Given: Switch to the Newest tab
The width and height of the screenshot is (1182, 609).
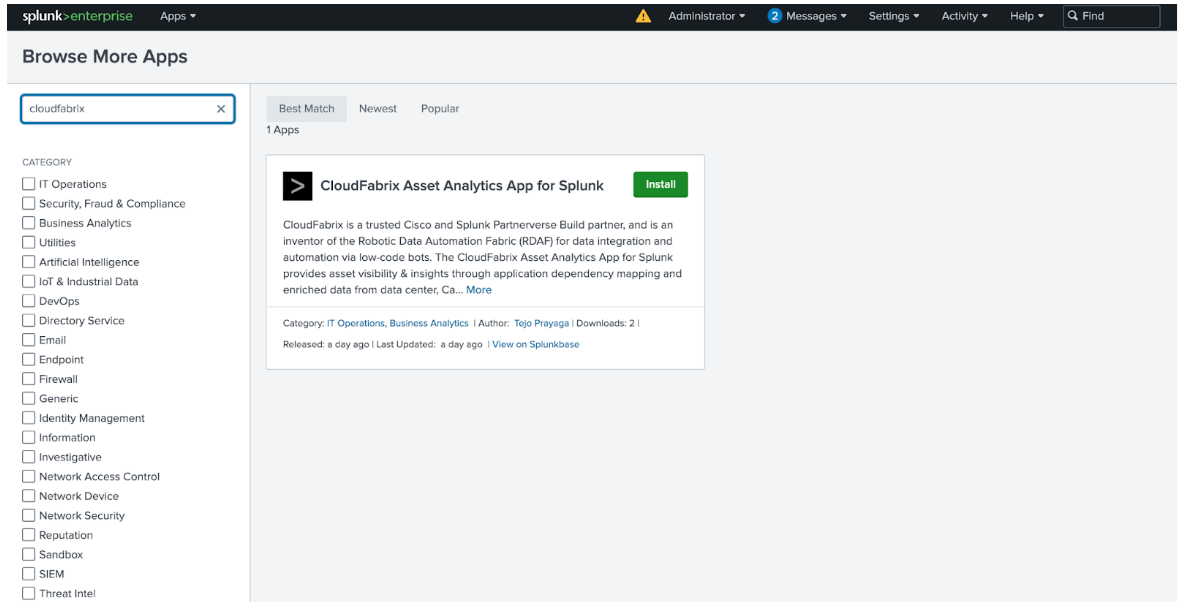Looking at the screenshot, I should tap(377, 108).
